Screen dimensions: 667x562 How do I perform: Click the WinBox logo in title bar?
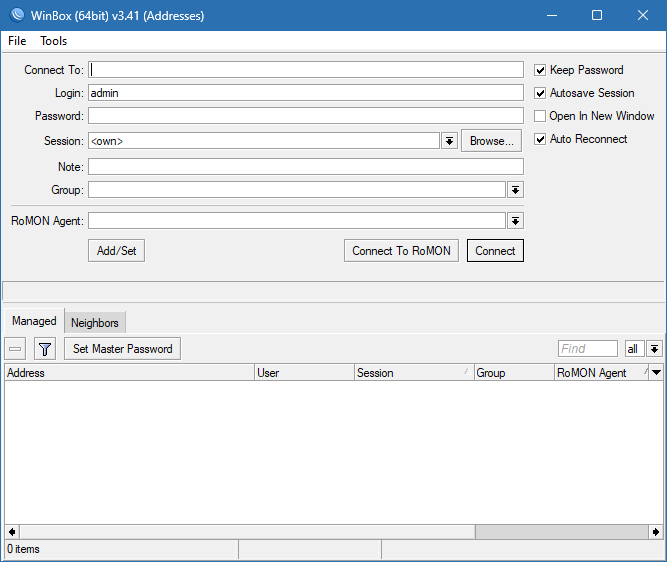[17, 15]
